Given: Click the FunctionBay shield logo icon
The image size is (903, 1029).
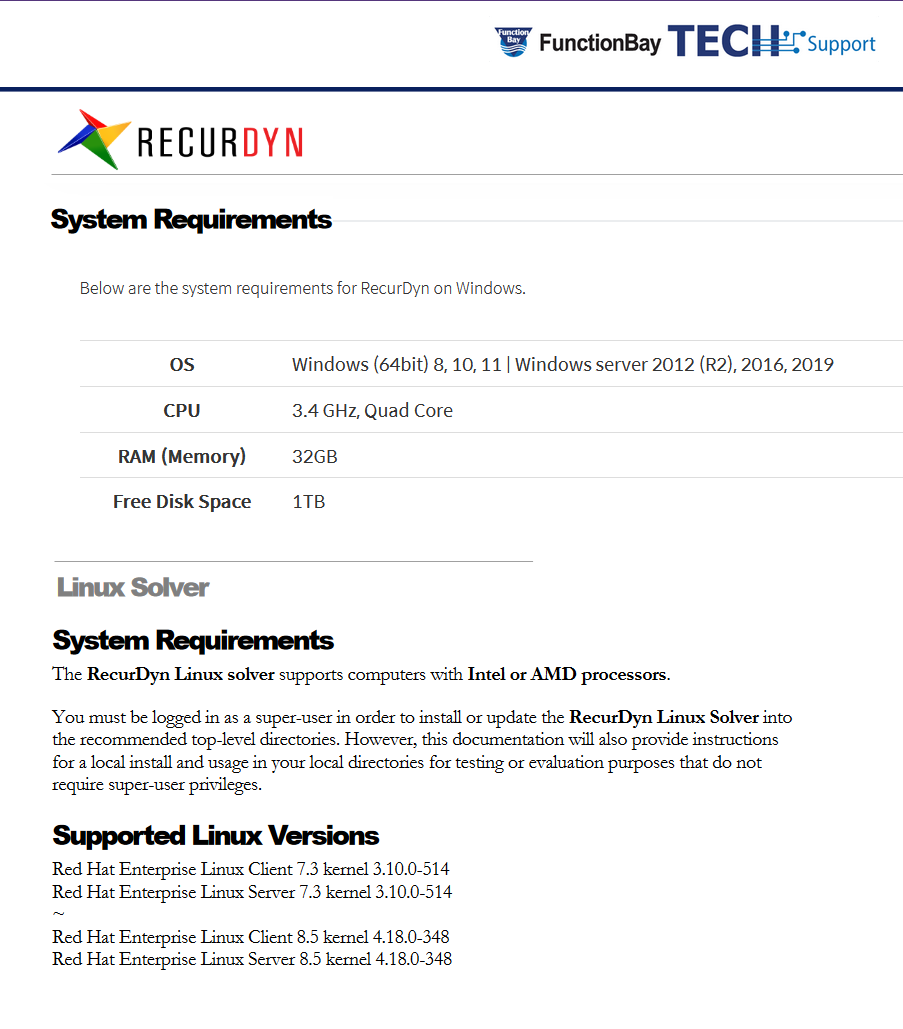Looking at the screenshot, I should coord(513,42).
